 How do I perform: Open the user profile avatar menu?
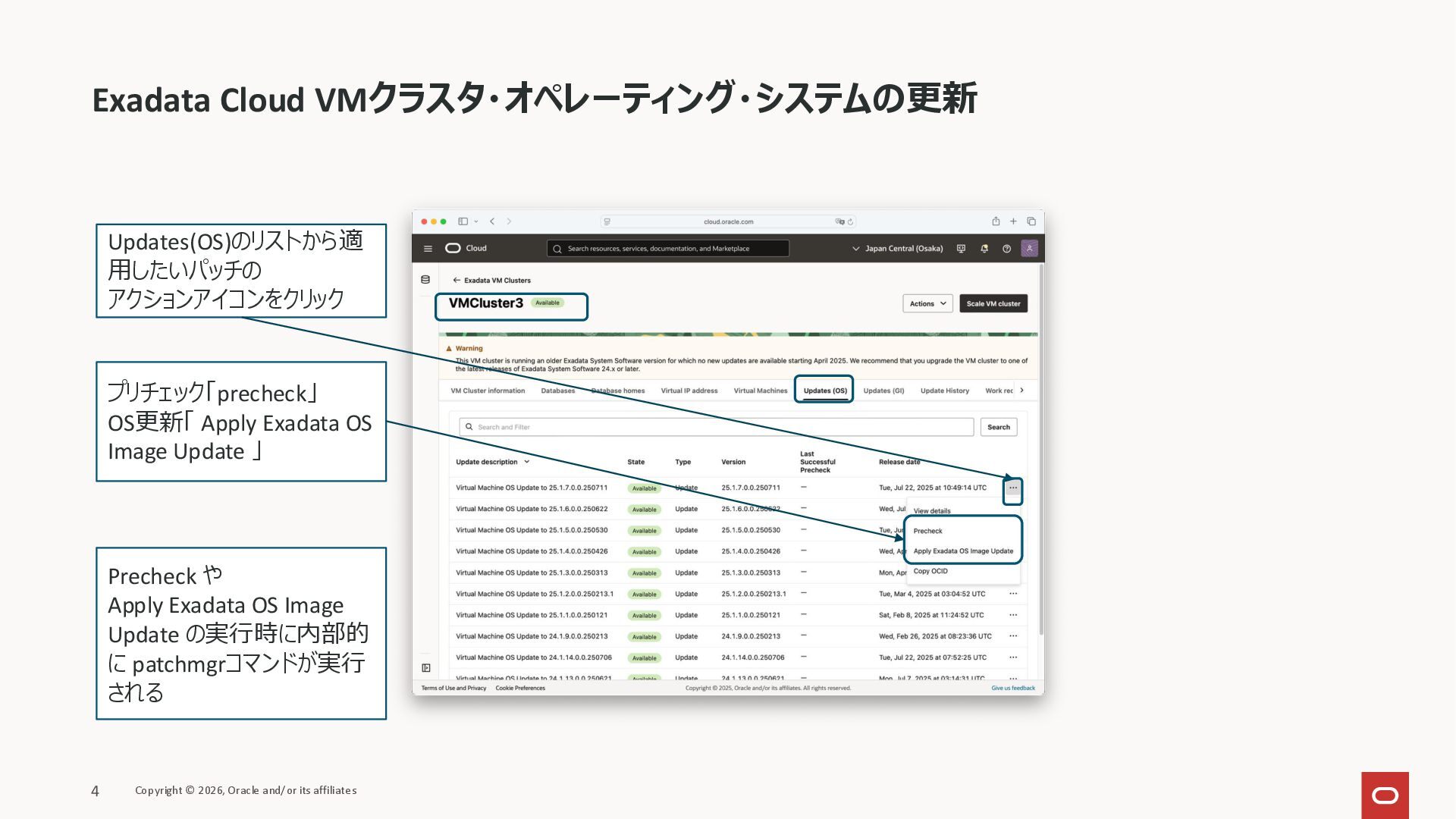[x=1029, y=249]
